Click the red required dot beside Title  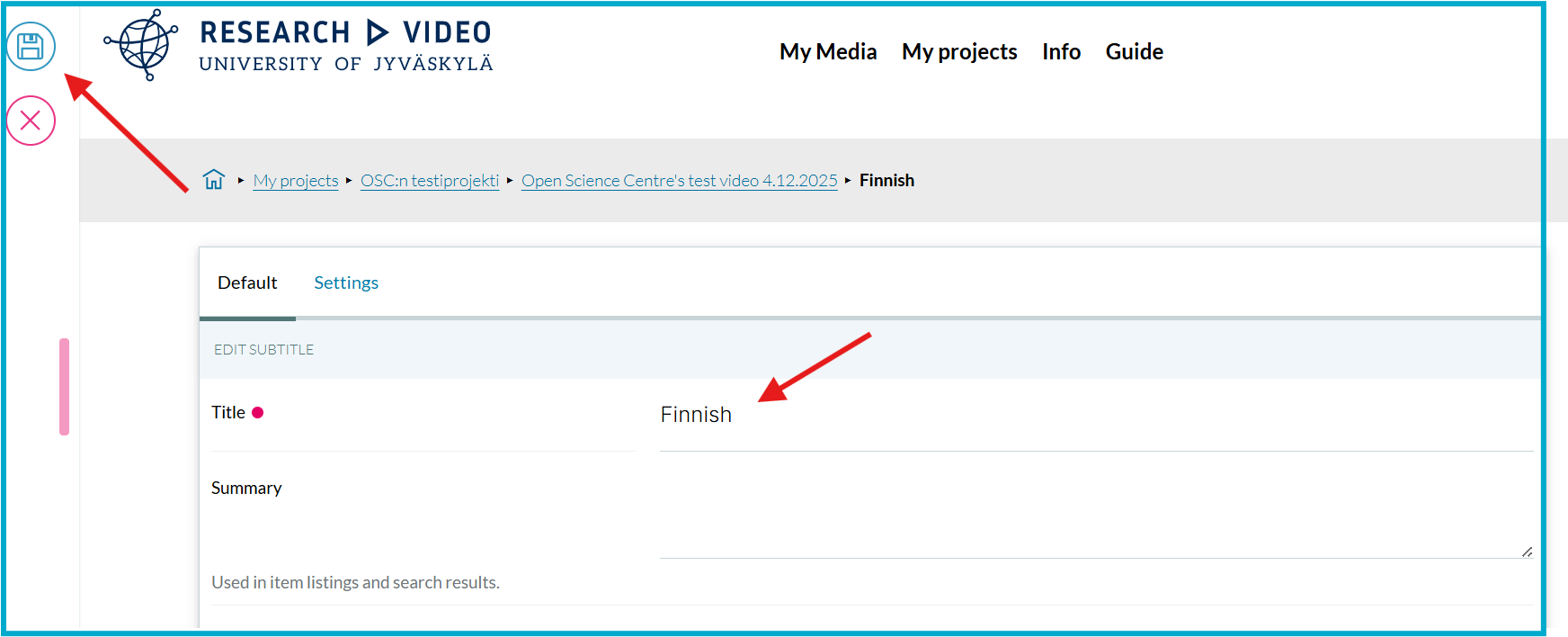coord(258,413)
